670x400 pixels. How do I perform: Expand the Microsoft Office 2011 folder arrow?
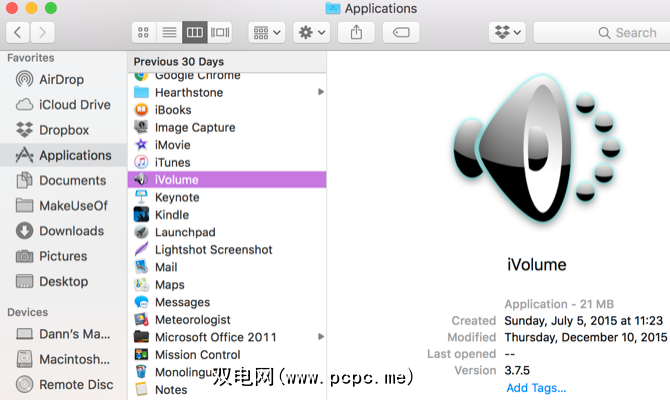(321, 337)
